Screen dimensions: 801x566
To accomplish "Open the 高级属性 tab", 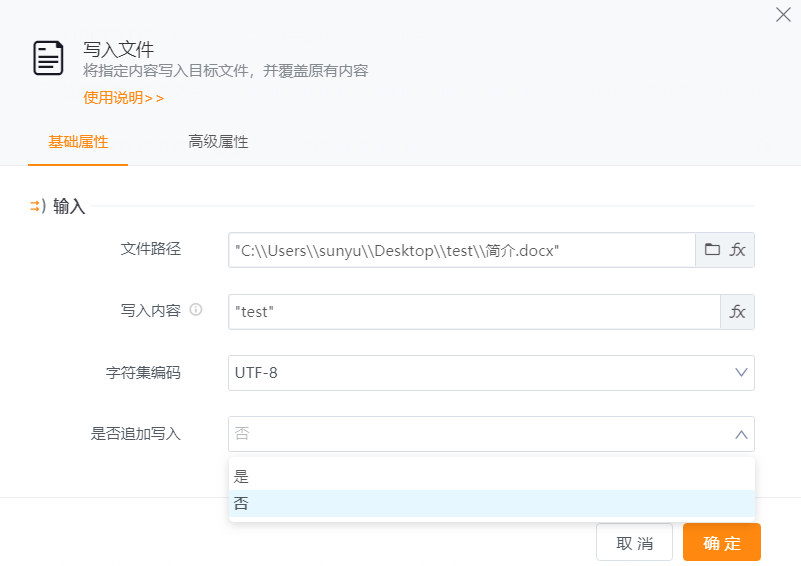I will click(x=218, y=142).
